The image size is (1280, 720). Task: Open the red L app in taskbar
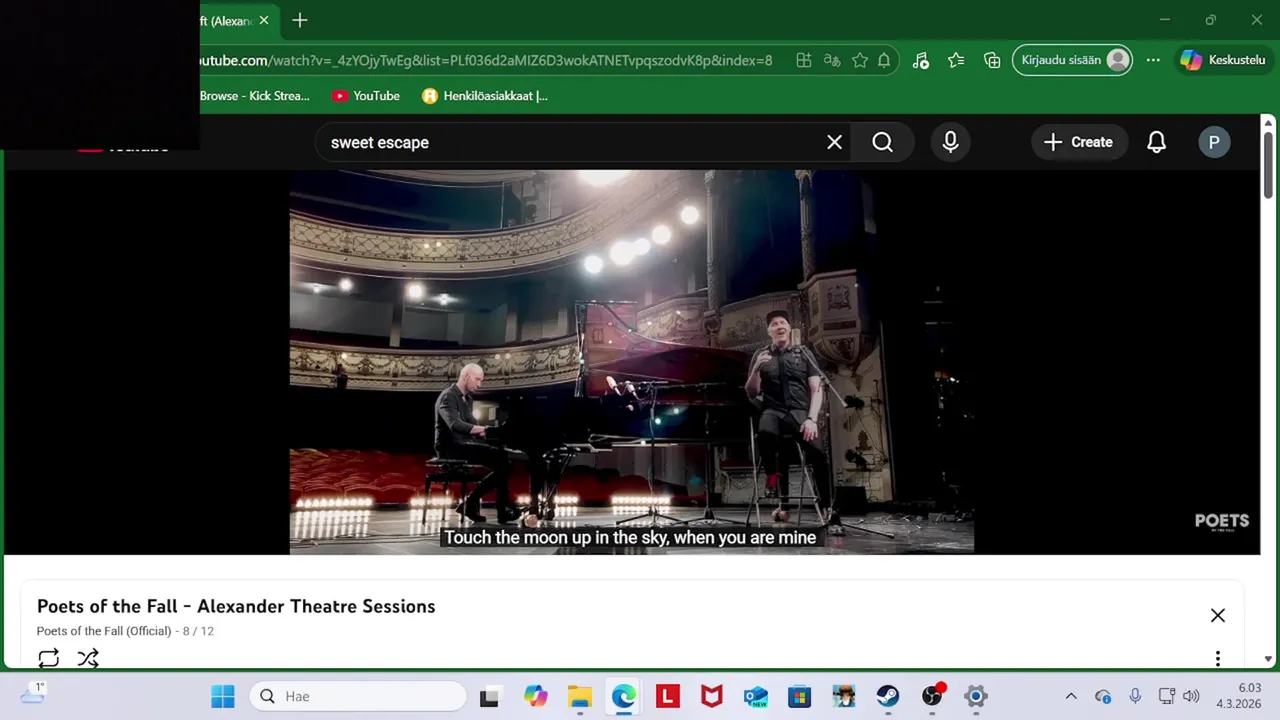[x=668, y=696]
